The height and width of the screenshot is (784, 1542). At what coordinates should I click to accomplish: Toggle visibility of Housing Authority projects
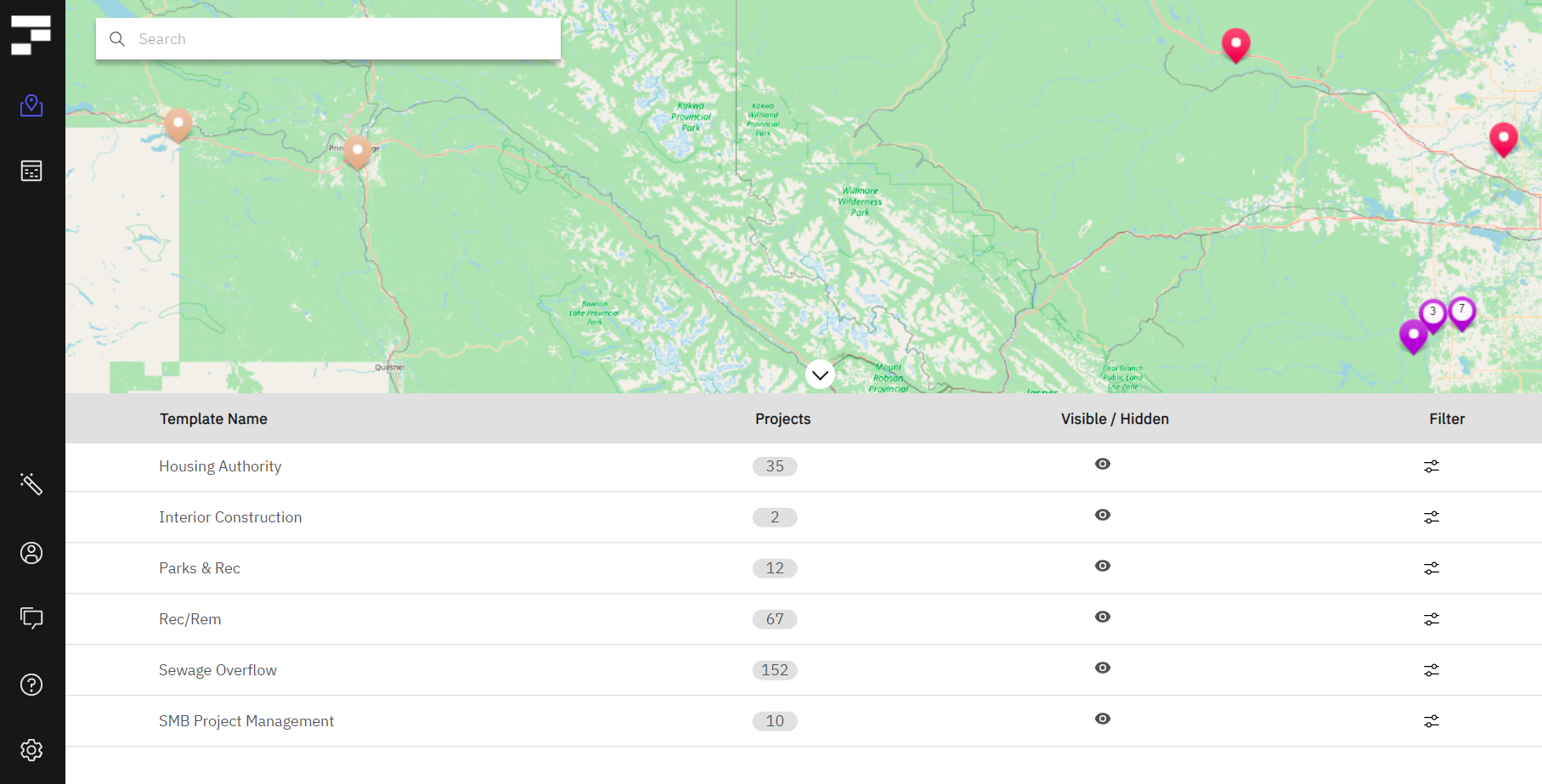(x=1102, y=464)
